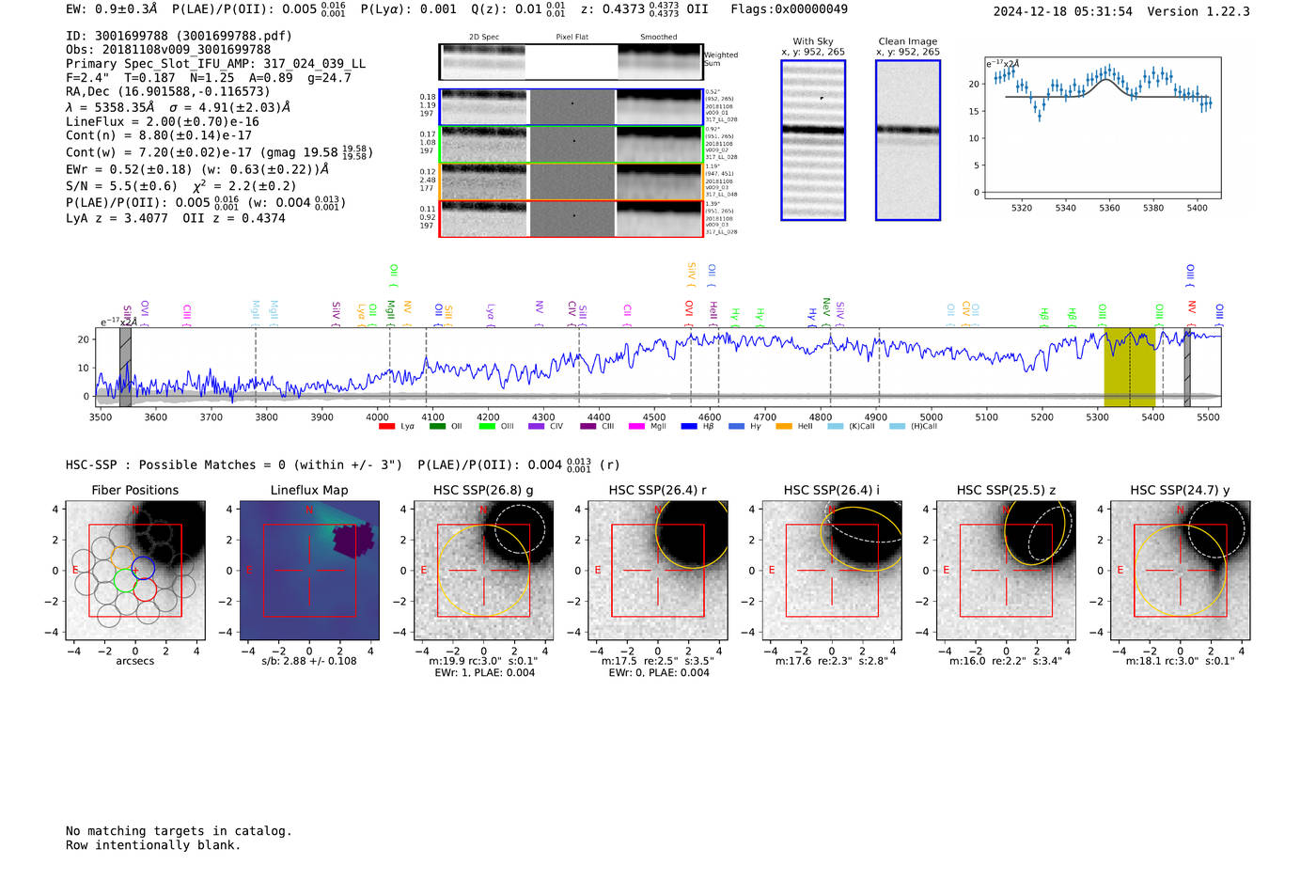
Task: Click the red fiber circle in Fiber Positions
Action: pos(145,589)
